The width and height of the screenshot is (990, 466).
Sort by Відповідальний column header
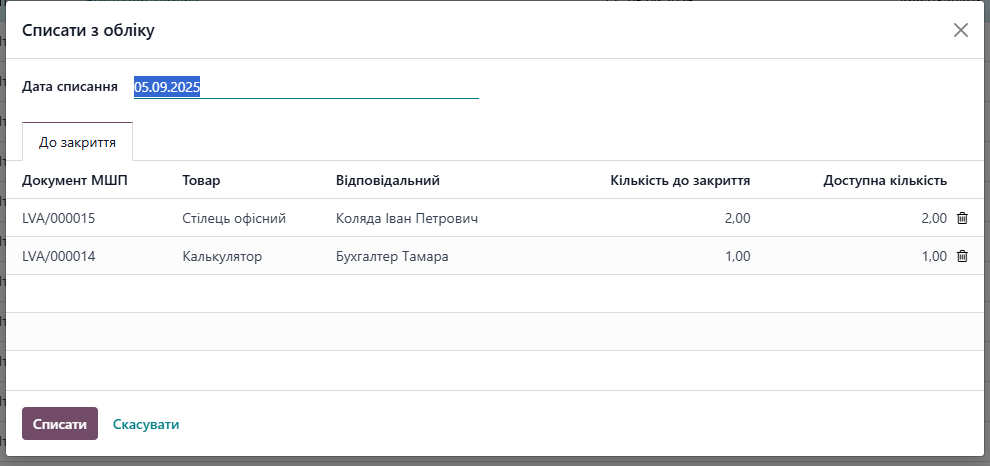pyautogui.click(x=388, y=180)
